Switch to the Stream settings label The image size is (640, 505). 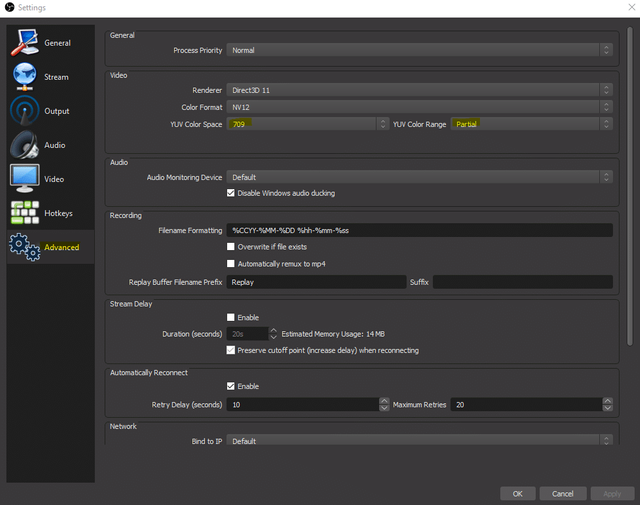pos(56,77)
